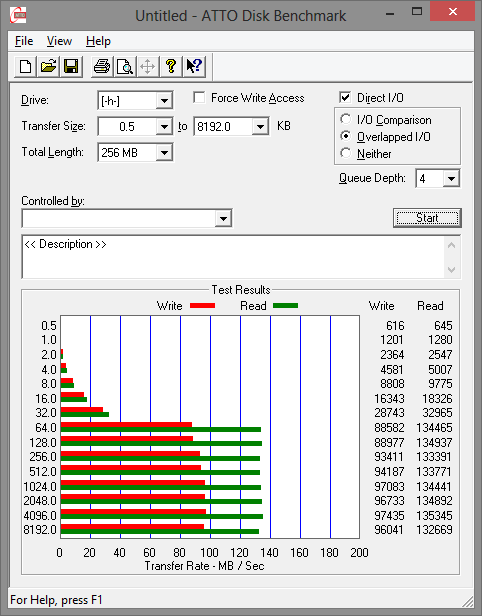This screenshot has height=616, width=482.
Task: Click read value 132669
Action: (x=434, y=530)
